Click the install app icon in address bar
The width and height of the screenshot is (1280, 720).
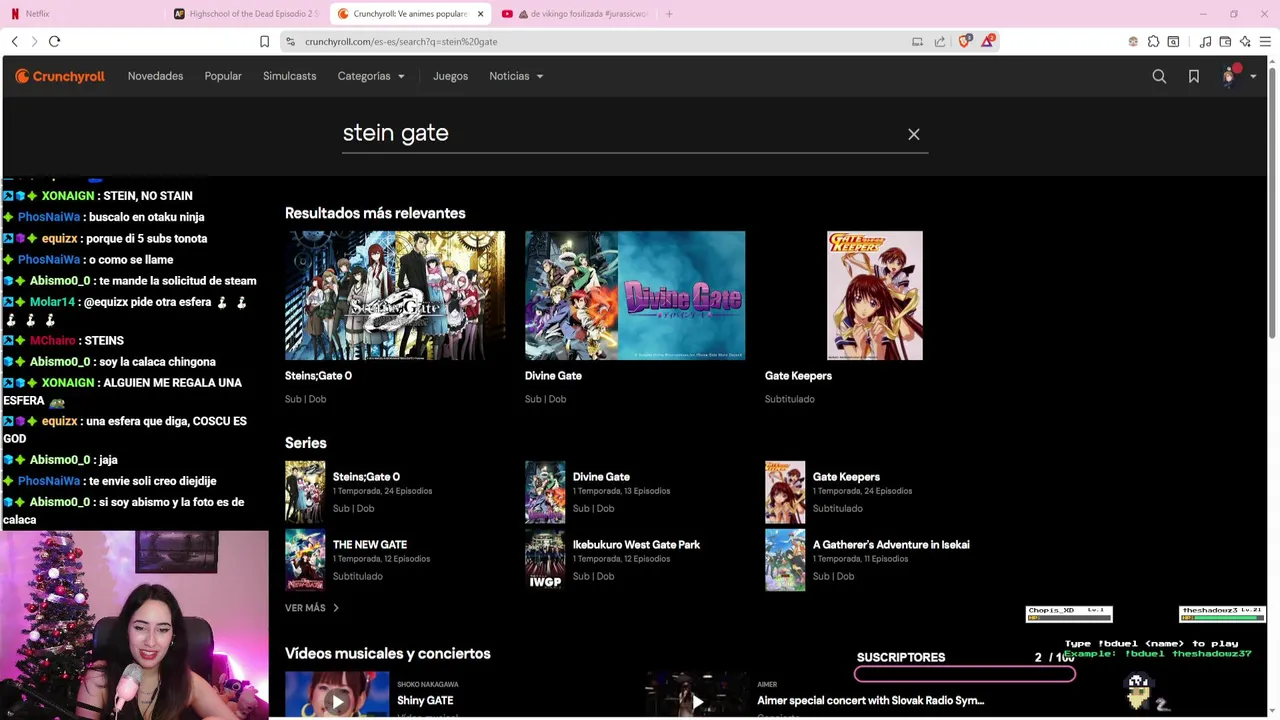tap(917, 42)
